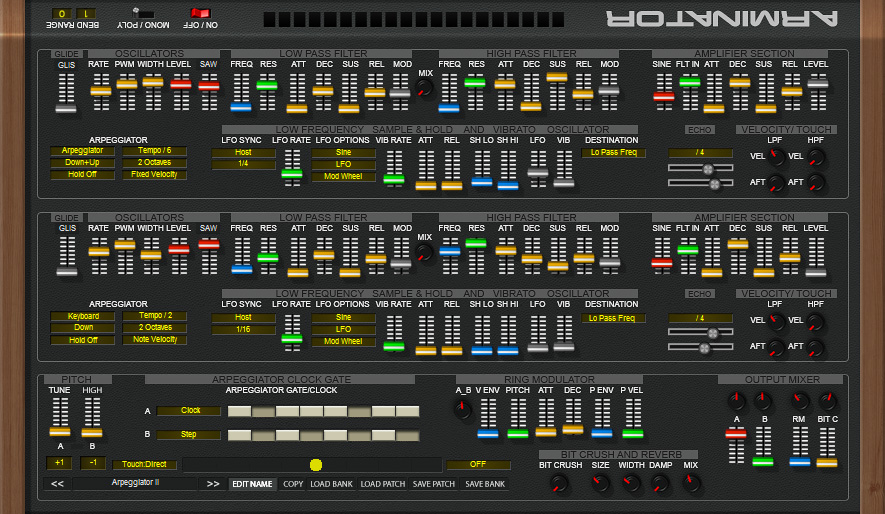Go to previous patch with << arrow
This screenshot has width=885, height=514.
(57, 484)
